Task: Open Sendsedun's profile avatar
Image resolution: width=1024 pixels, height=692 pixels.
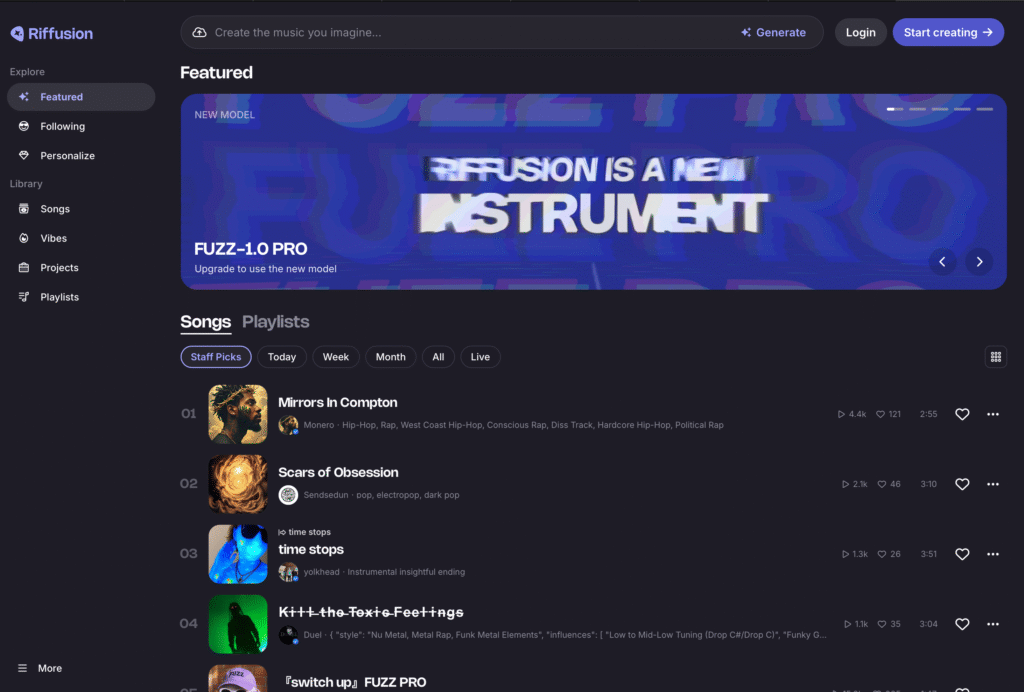Action: [288, 495]
